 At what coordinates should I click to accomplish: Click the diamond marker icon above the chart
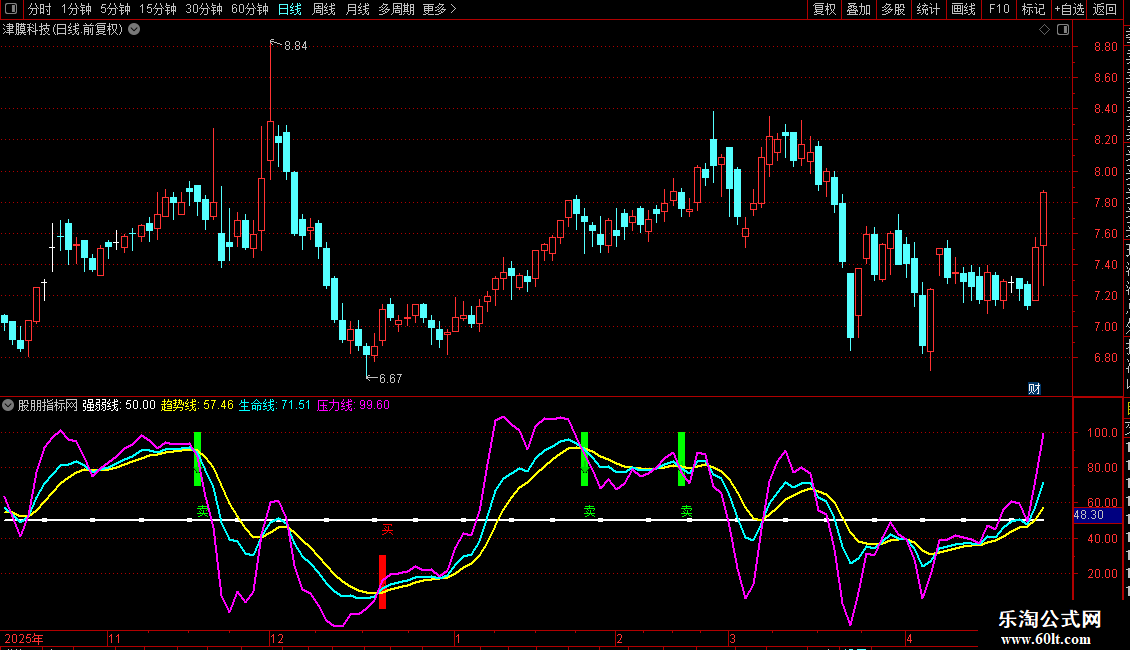coord(1044,29)
